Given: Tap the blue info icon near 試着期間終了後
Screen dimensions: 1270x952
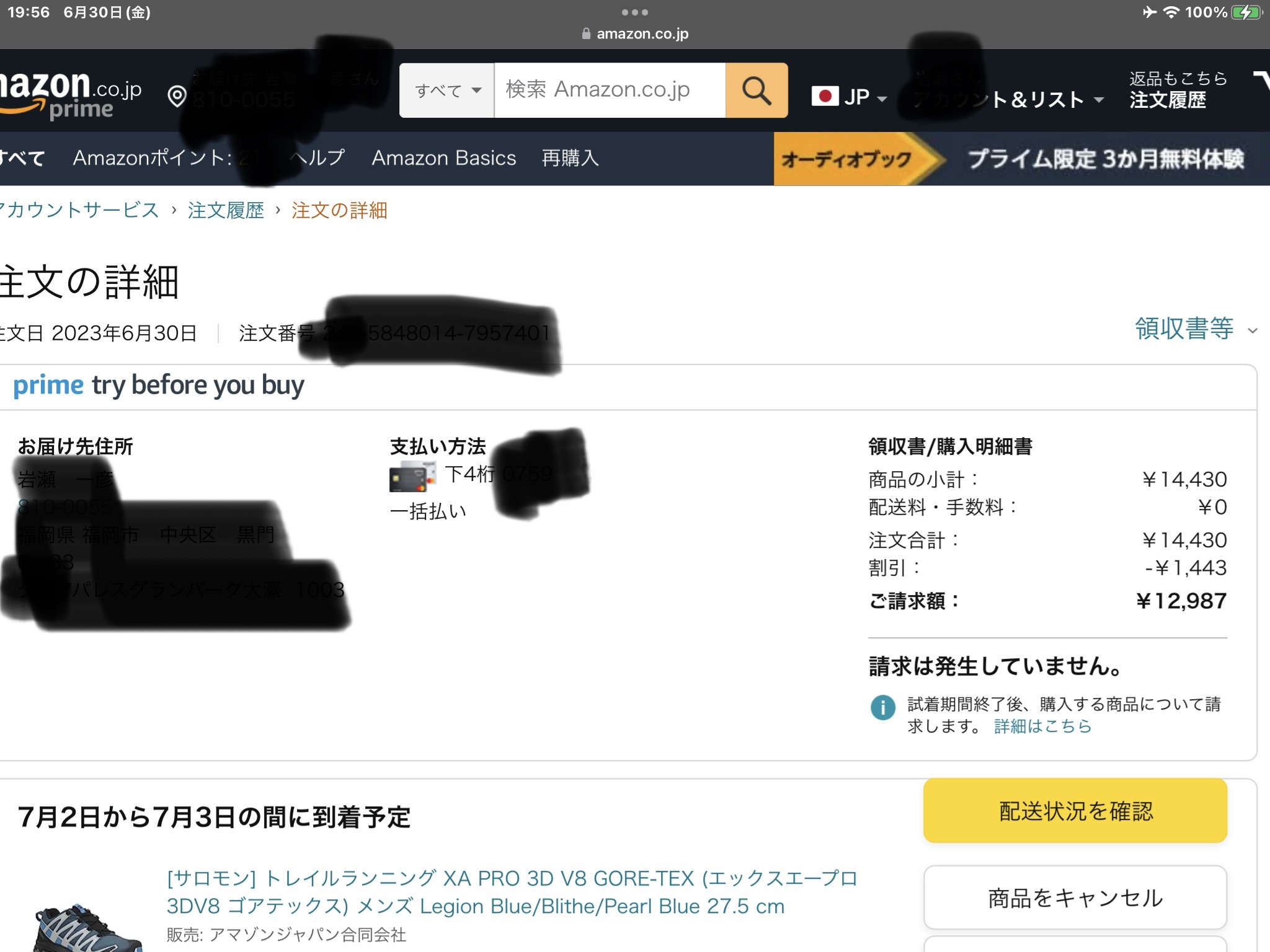Looking at the screenshot, I should (x=882, y=707).
